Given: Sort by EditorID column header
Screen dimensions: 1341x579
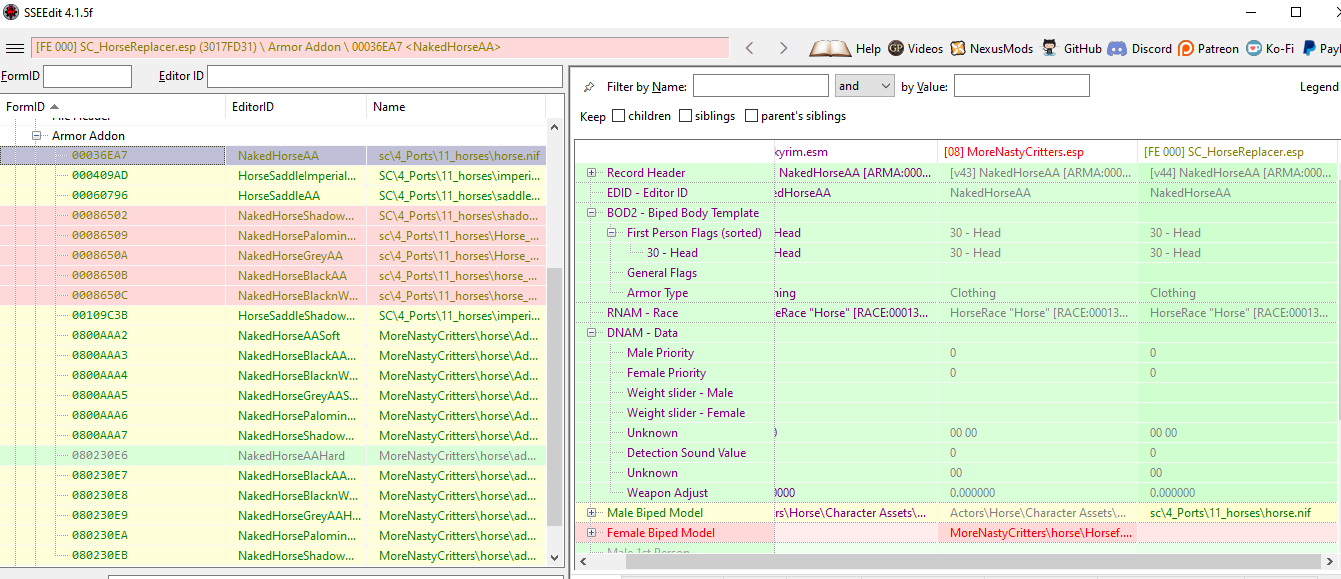Looking at the screenshot, I should pyautogui.click(x=296, y=106).
